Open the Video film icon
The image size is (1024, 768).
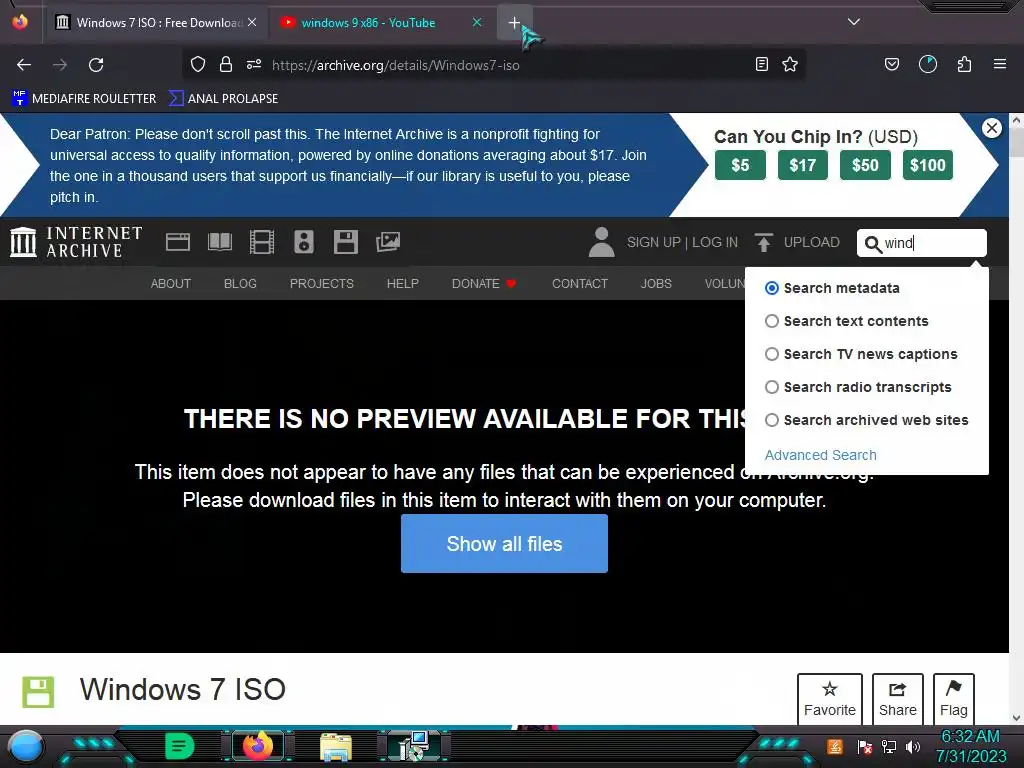[262, 242]
